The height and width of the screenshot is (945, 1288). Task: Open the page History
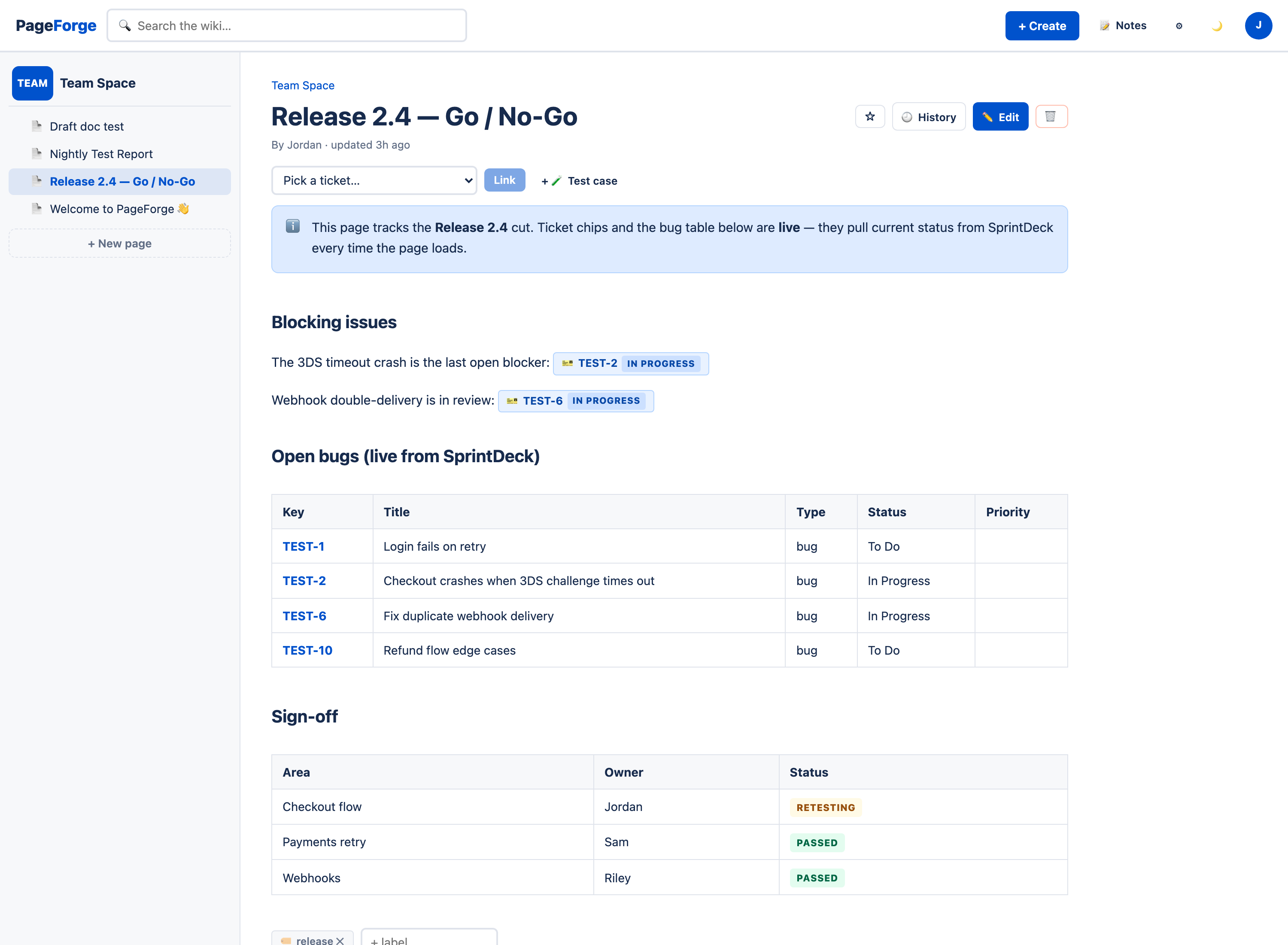click(928, 117)
